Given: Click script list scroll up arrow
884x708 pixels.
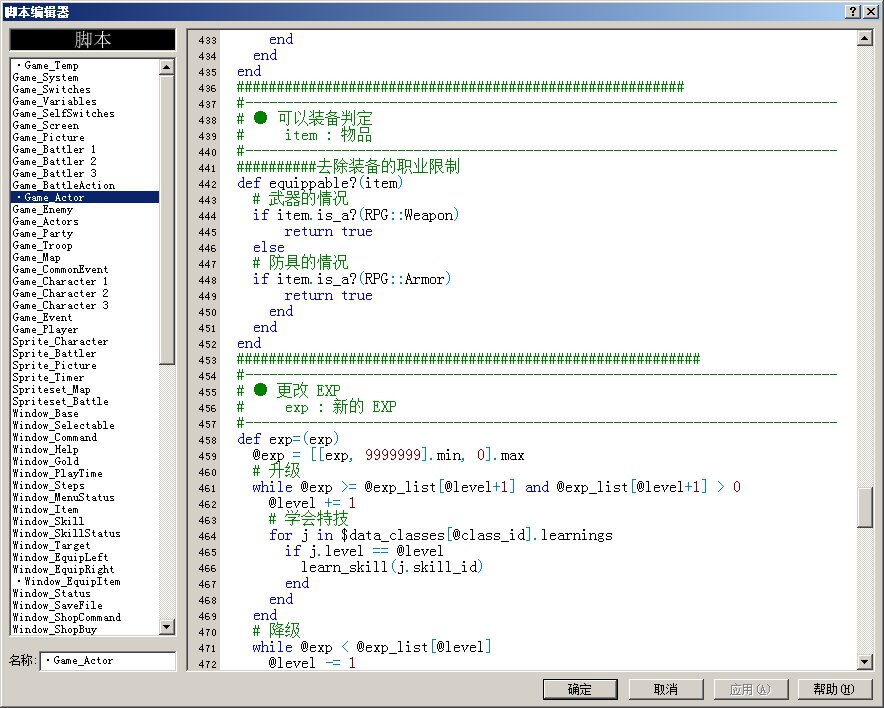Looking at the screenshot, I should tap(166, 67).
